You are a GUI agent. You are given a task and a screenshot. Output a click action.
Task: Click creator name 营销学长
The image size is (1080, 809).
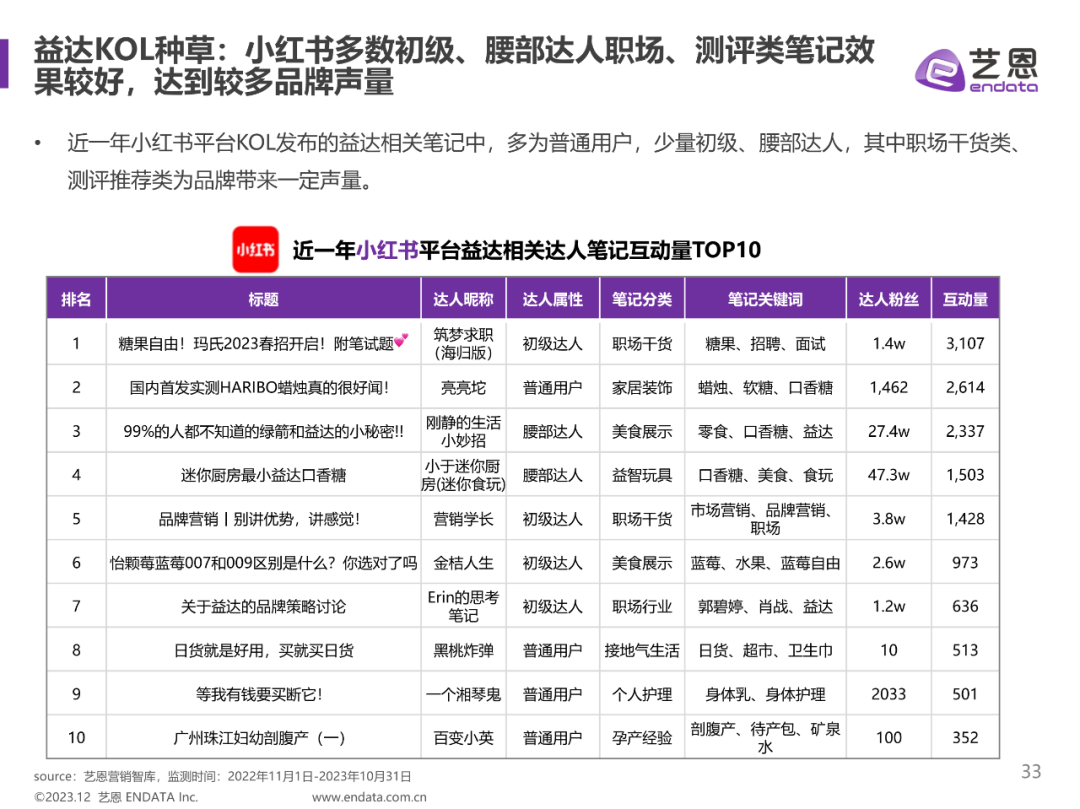[x=463, y=519]
